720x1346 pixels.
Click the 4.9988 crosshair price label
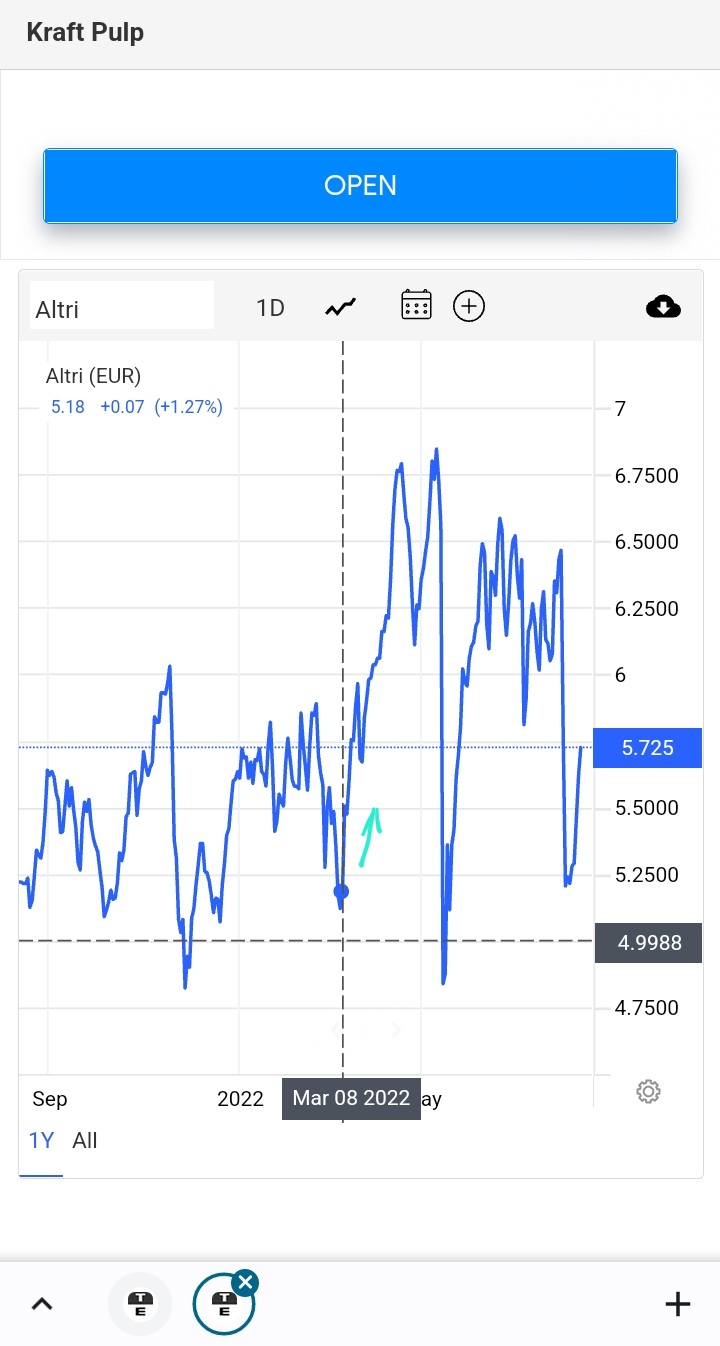(647, 943)
